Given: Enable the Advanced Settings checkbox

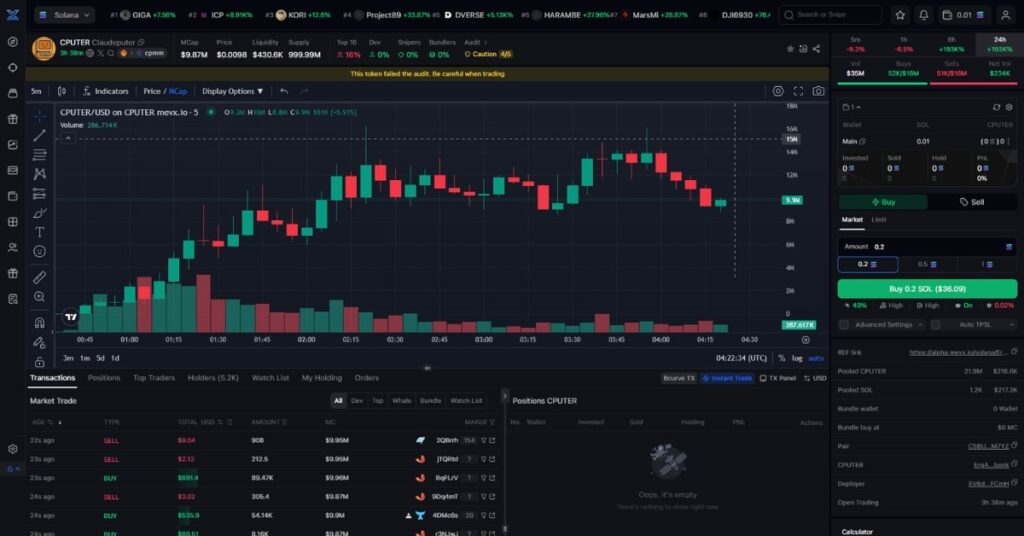Looking at the screenshot, I should point(844,324).
